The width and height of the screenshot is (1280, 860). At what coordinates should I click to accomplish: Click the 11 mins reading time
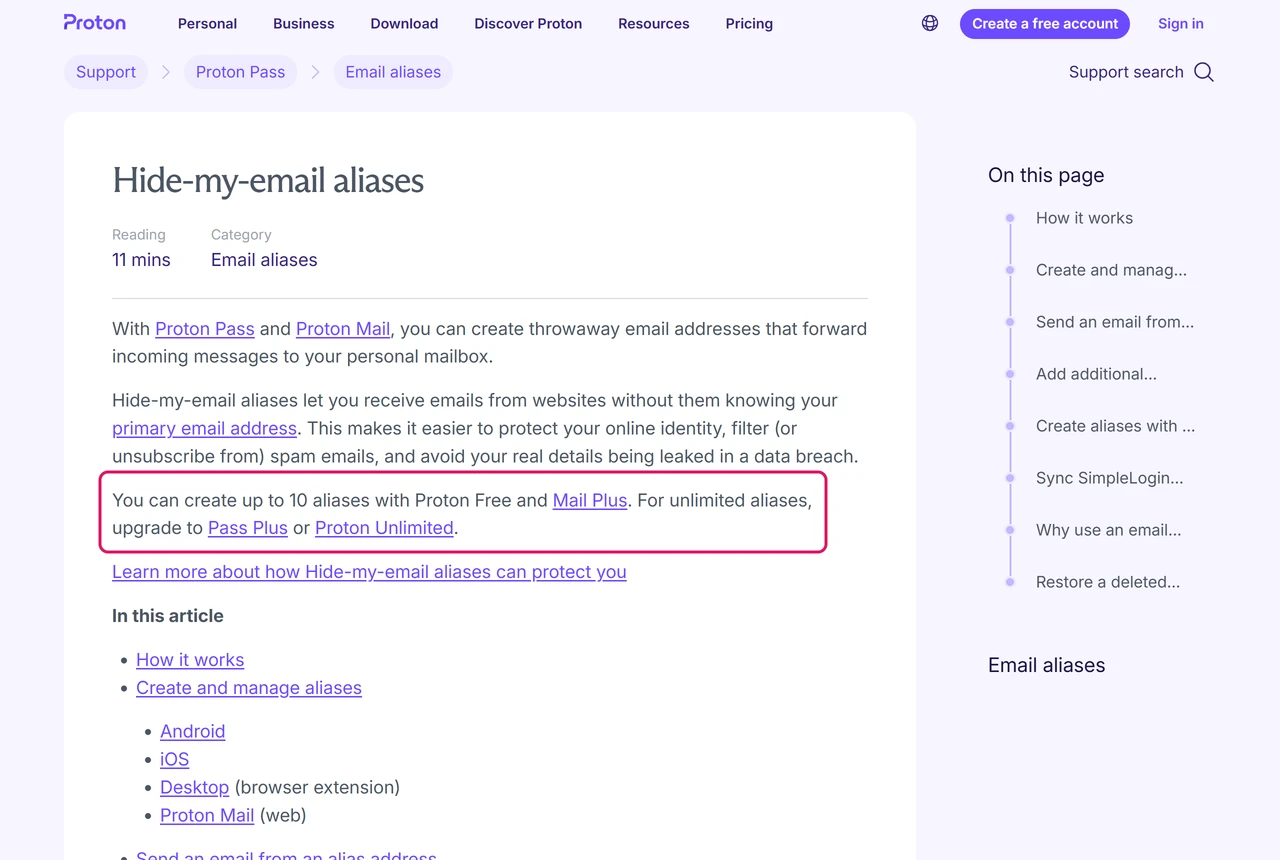[141, 260]
